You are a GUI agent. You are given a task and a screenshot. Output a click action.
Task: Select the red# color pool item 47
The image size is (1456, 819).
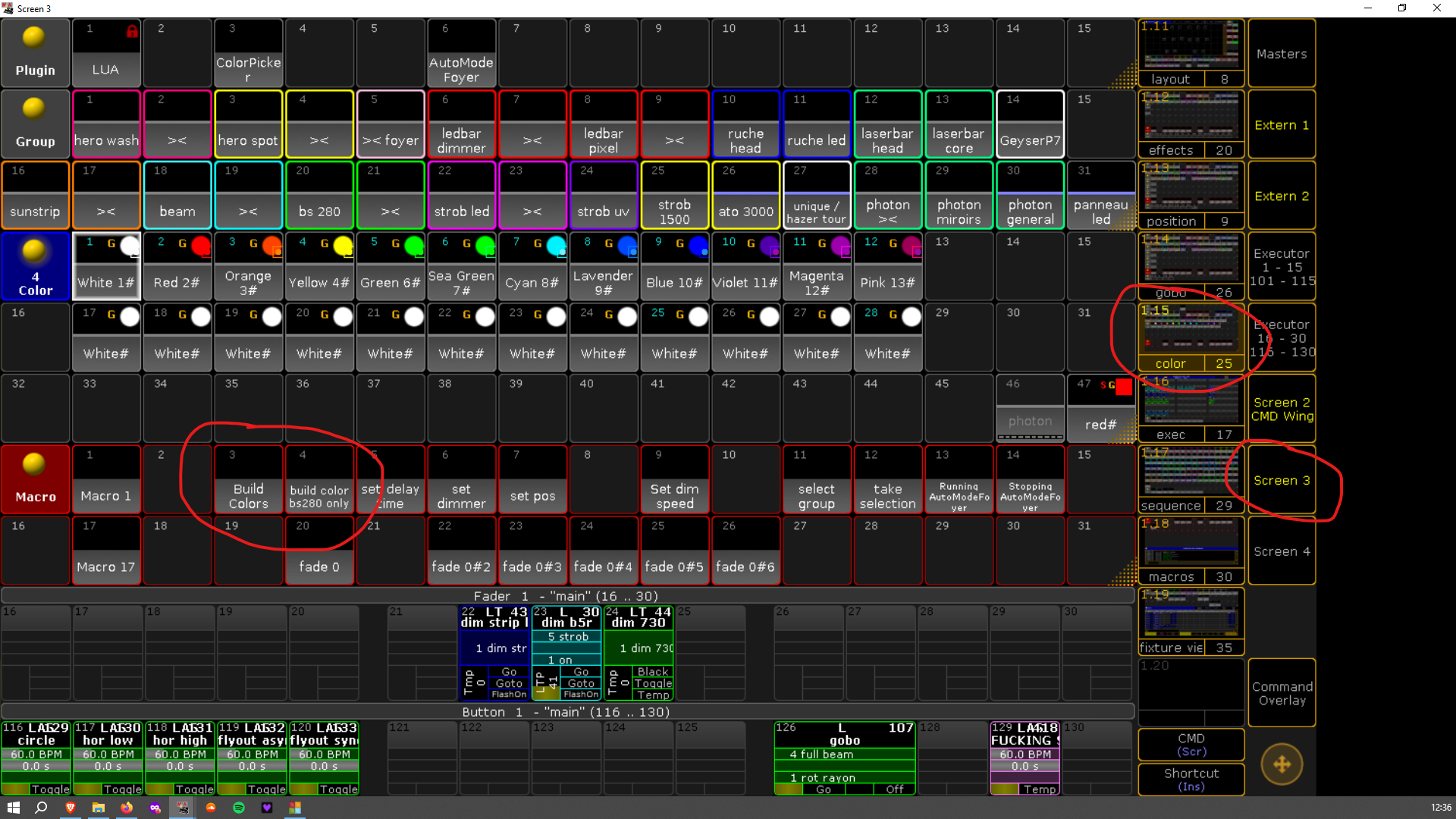coord(1101,409)
